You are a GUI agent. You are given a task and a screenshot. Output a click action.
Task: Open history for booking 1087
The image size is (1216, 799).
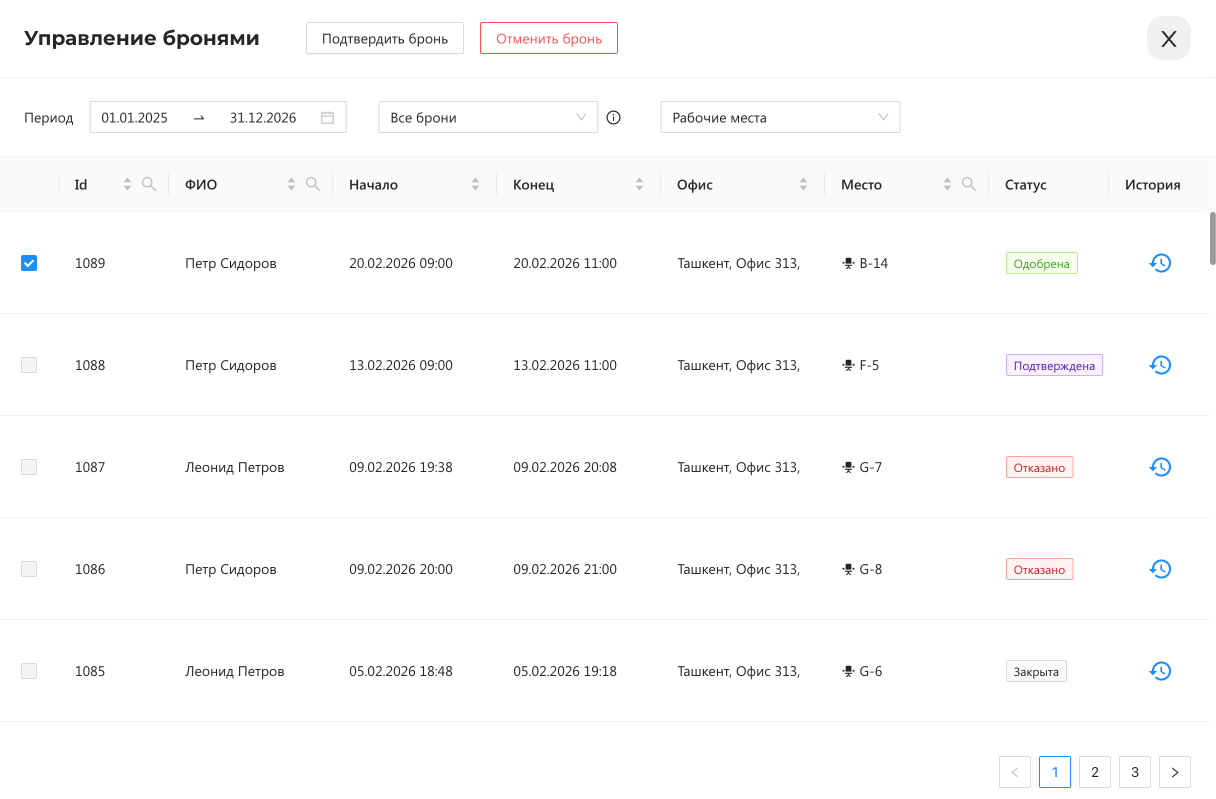click(x=1160, y=467)
